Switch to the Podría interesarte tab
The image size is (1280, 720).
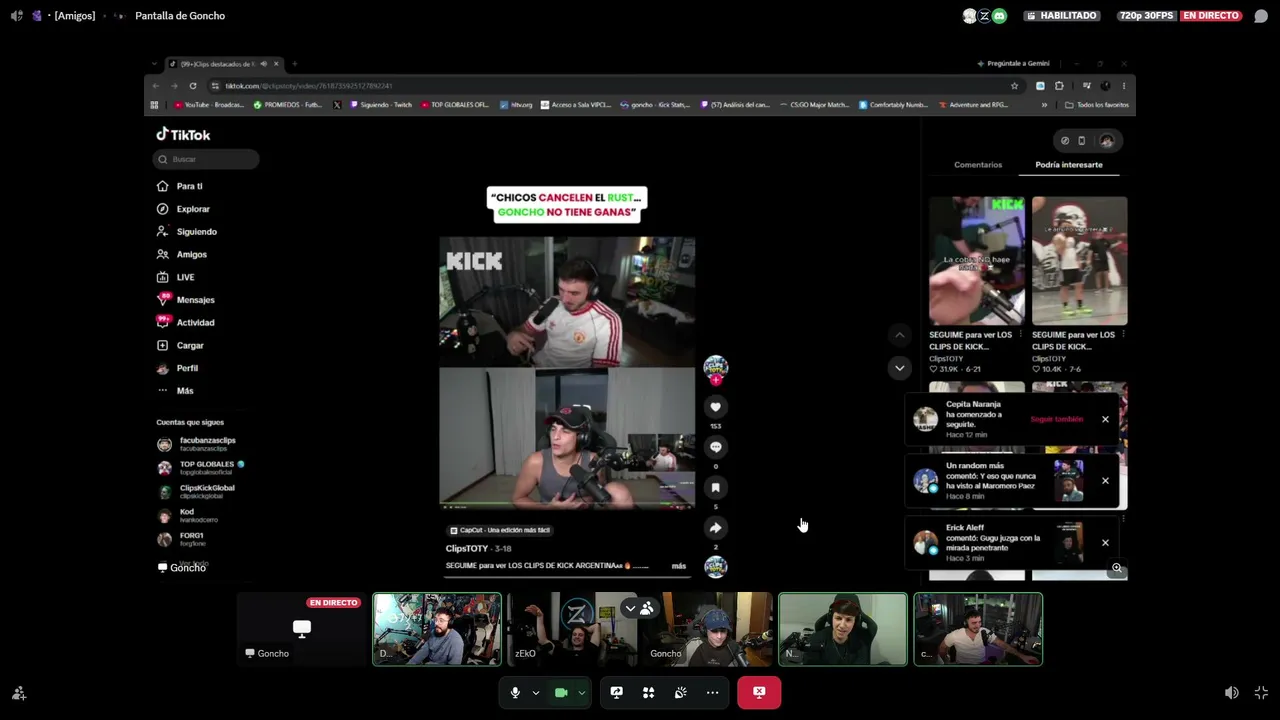(x=1069, y=165)
